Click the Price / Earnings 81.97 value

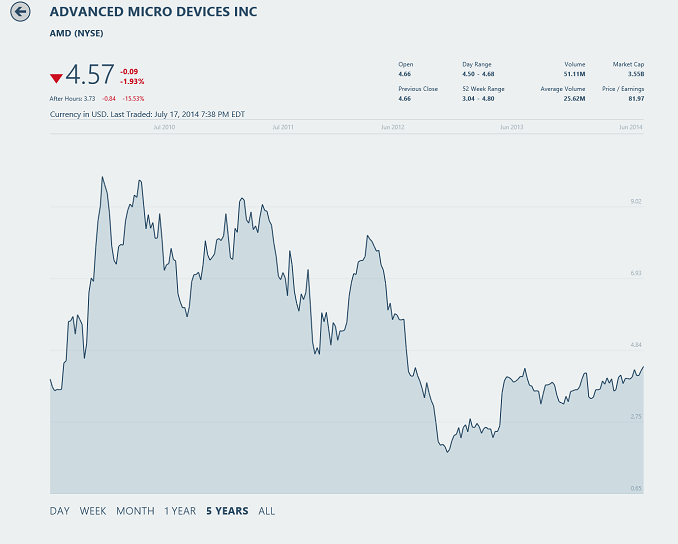(x=636, y=99)
